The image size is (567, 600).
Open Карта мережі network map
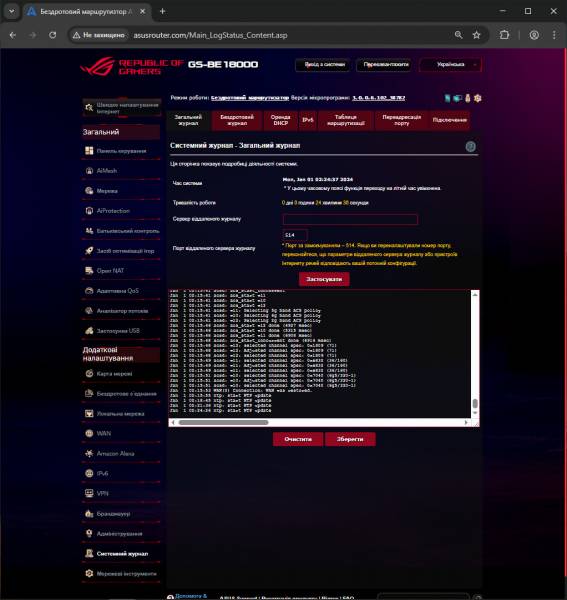[x=121, y=373]
